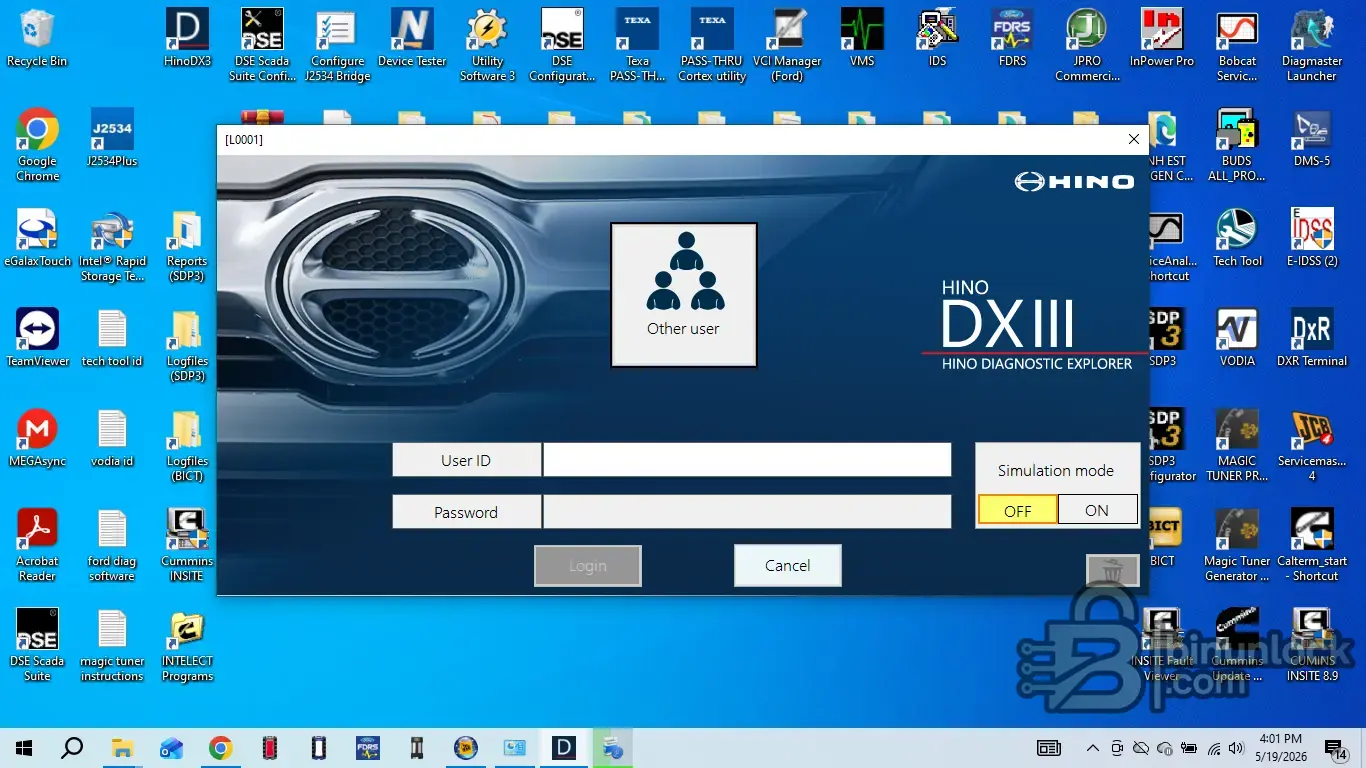Image resolution: width=1366 pixels, height=768 pixels.
Task: Click the grayed Login button
Action: (x=588, y=566)
